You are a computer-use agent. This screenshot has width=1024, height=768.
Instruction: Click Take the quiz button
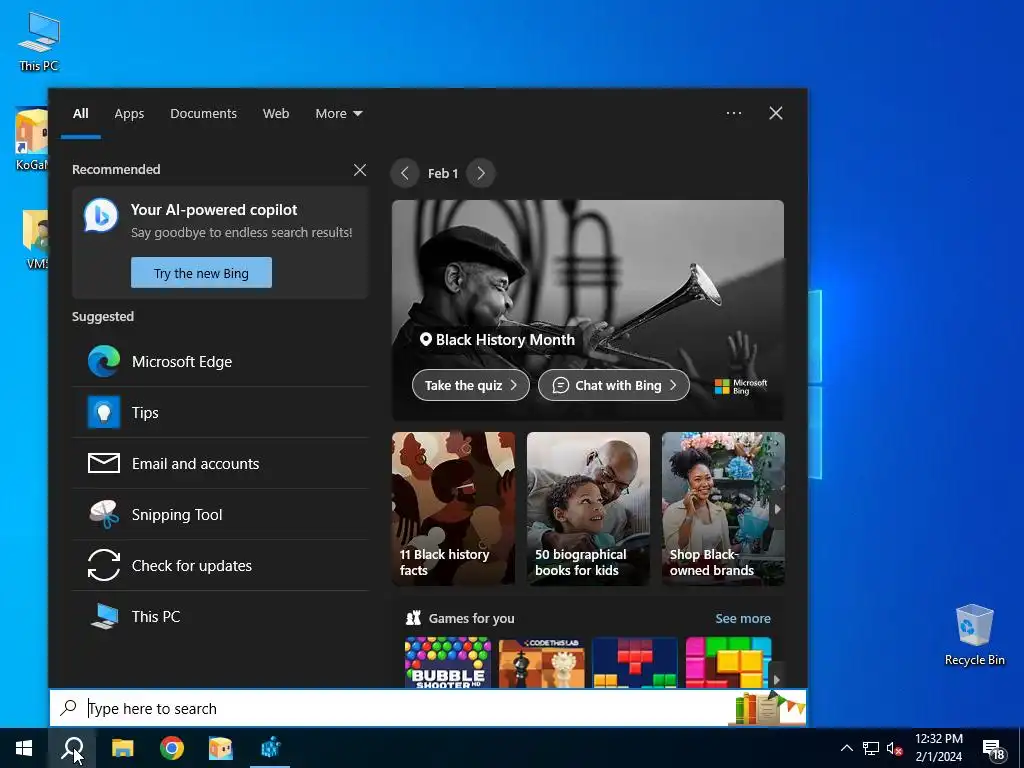(x=471, y=385)
